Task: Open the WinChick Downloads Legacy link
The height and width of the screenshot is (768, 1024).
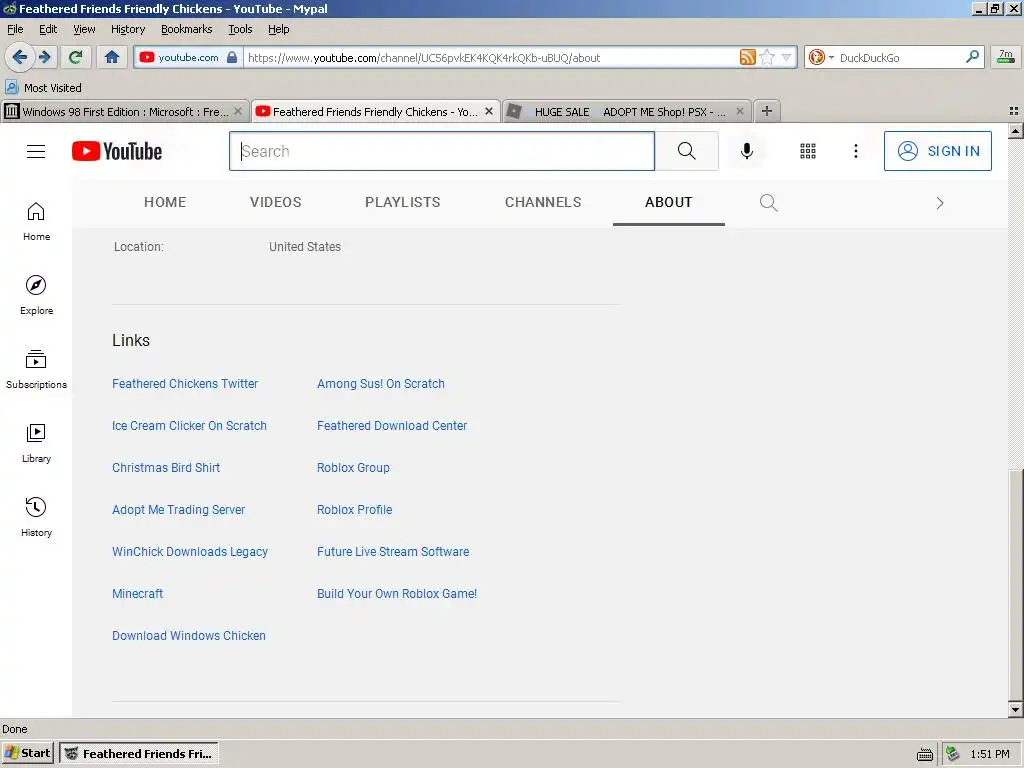Action: pyautogui.click(x=190, y=552)
